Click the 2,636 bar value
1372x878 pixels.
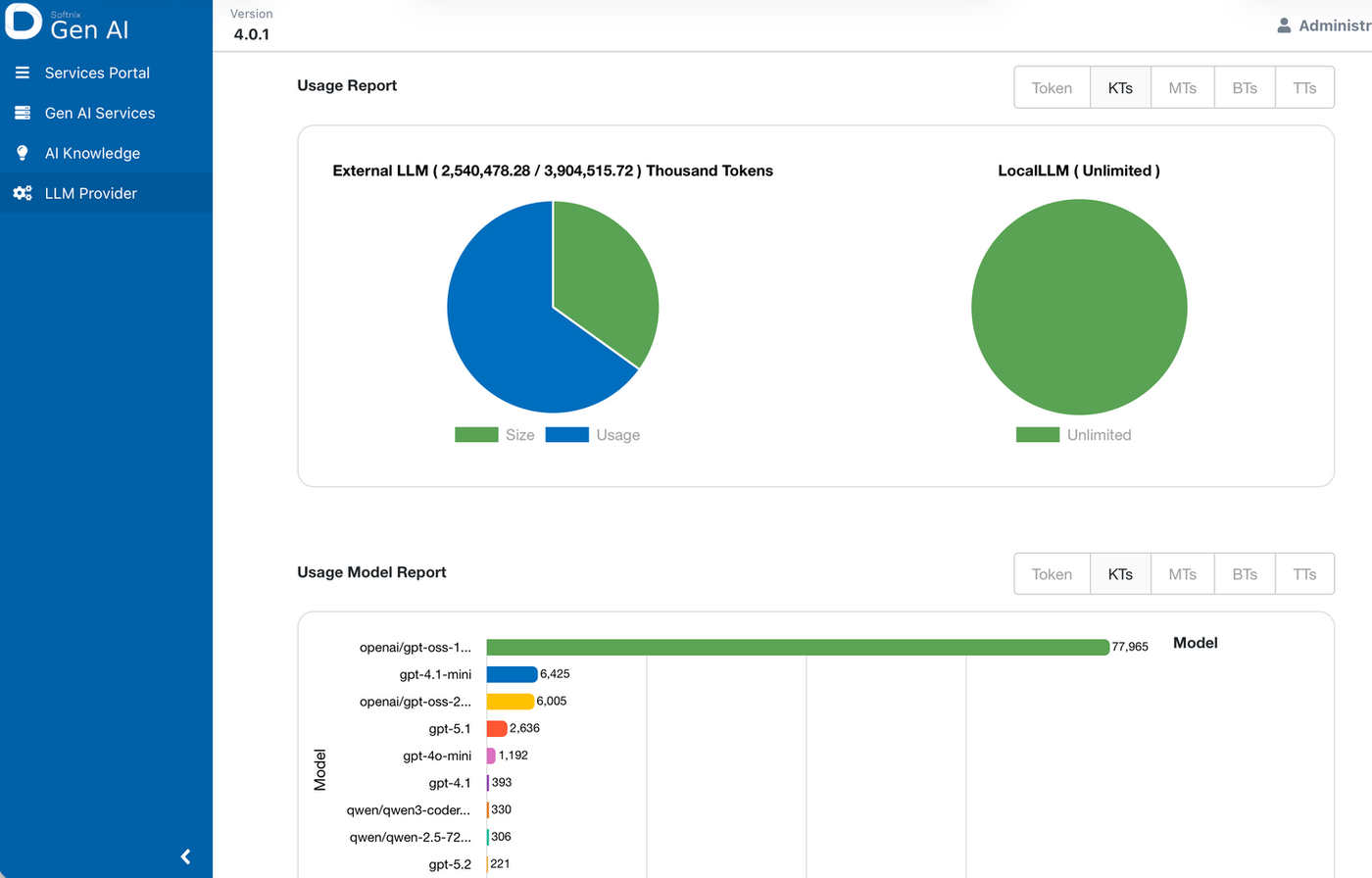tap(524, 728)
